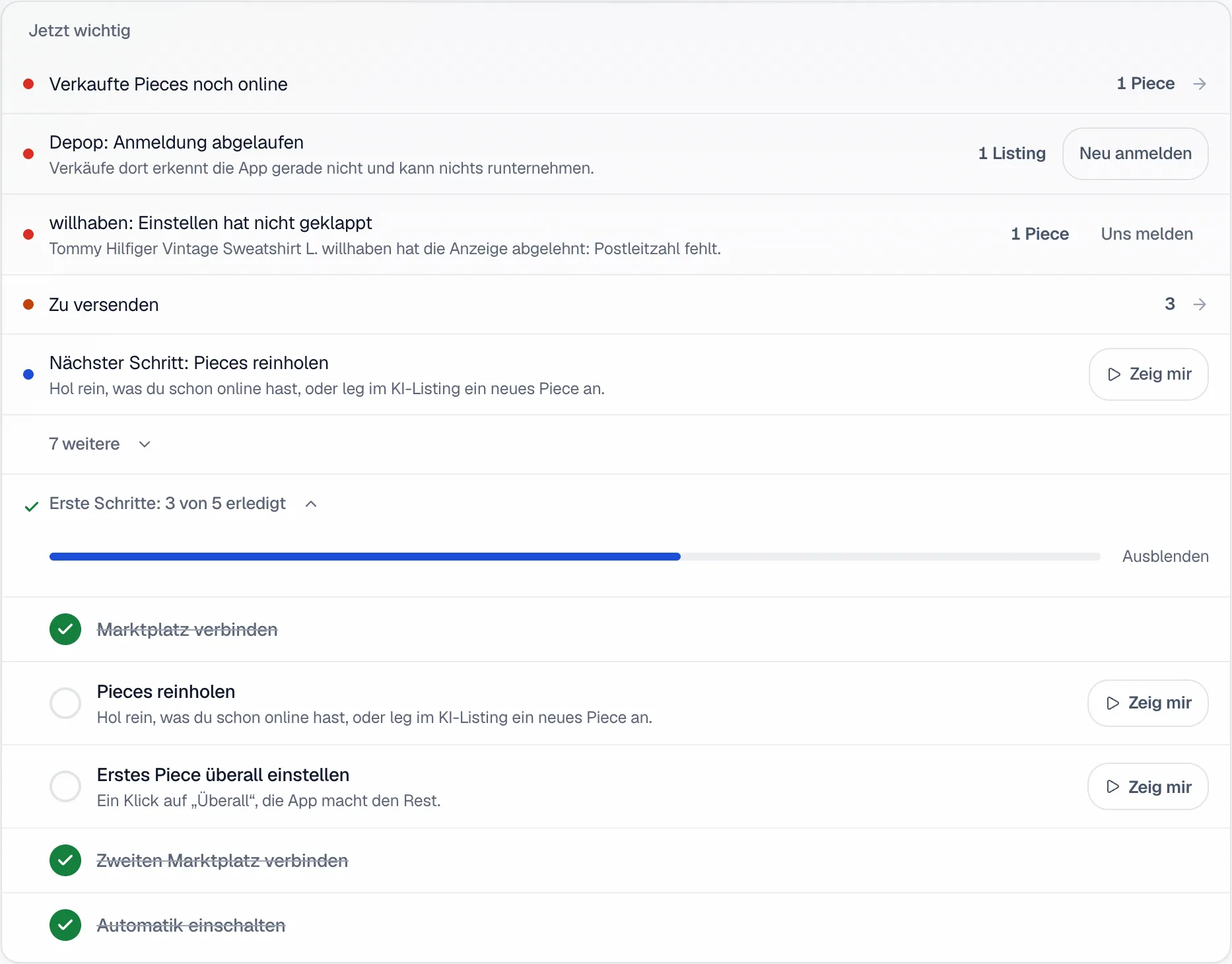Screen dimensions: 1232x964
Task: Click the Uns melden link
Action: [x=1147, y=234]
